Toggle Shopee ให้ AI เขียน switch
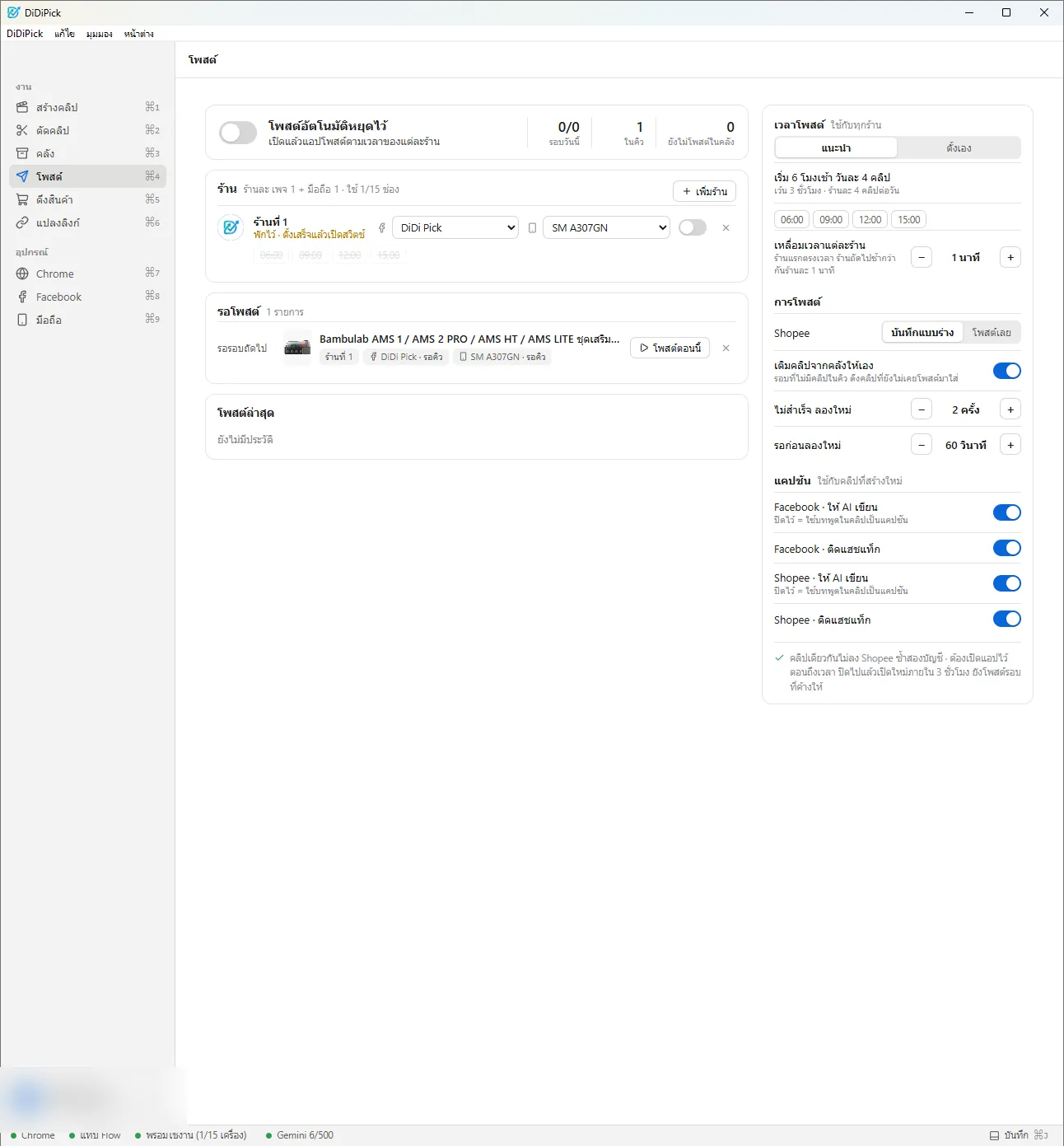Viewport: 1064px width, 1146px height. pyautogui.click(x=1006, y=583)
